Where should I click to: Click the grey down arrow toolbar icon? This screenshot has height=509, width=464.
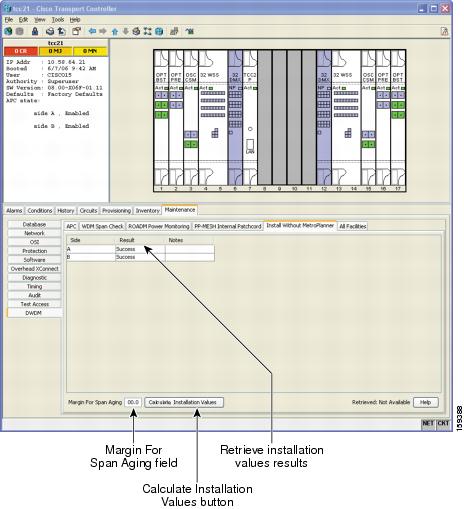126,31
